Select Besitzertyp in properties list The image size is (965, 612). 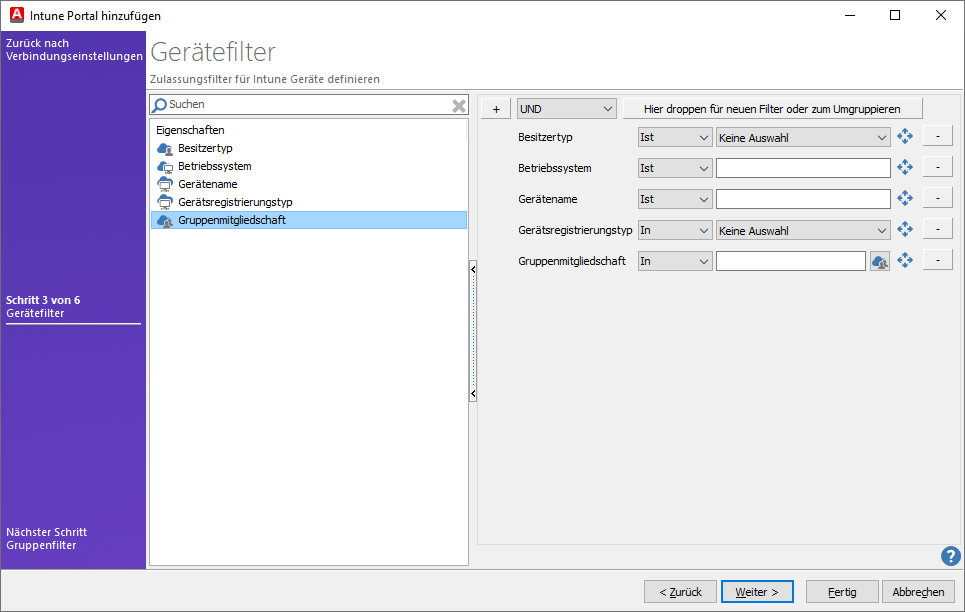[309, 148]
